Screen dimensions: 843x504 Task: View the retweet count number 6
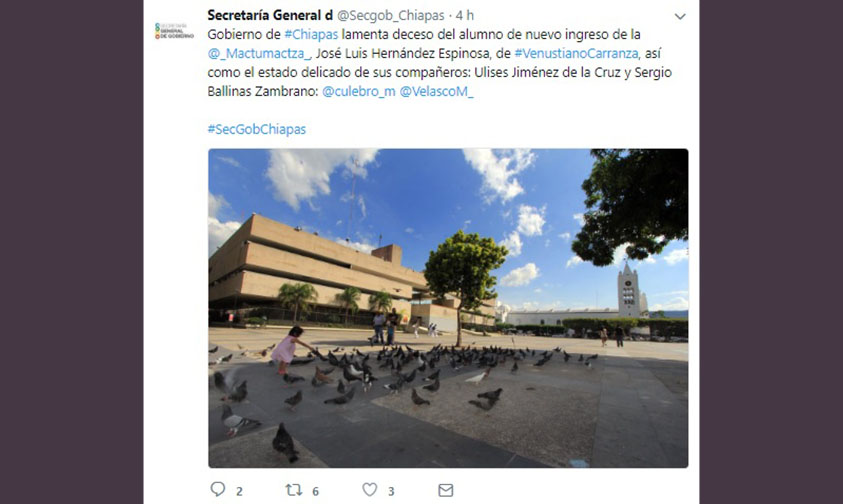(x=316, y=491)
